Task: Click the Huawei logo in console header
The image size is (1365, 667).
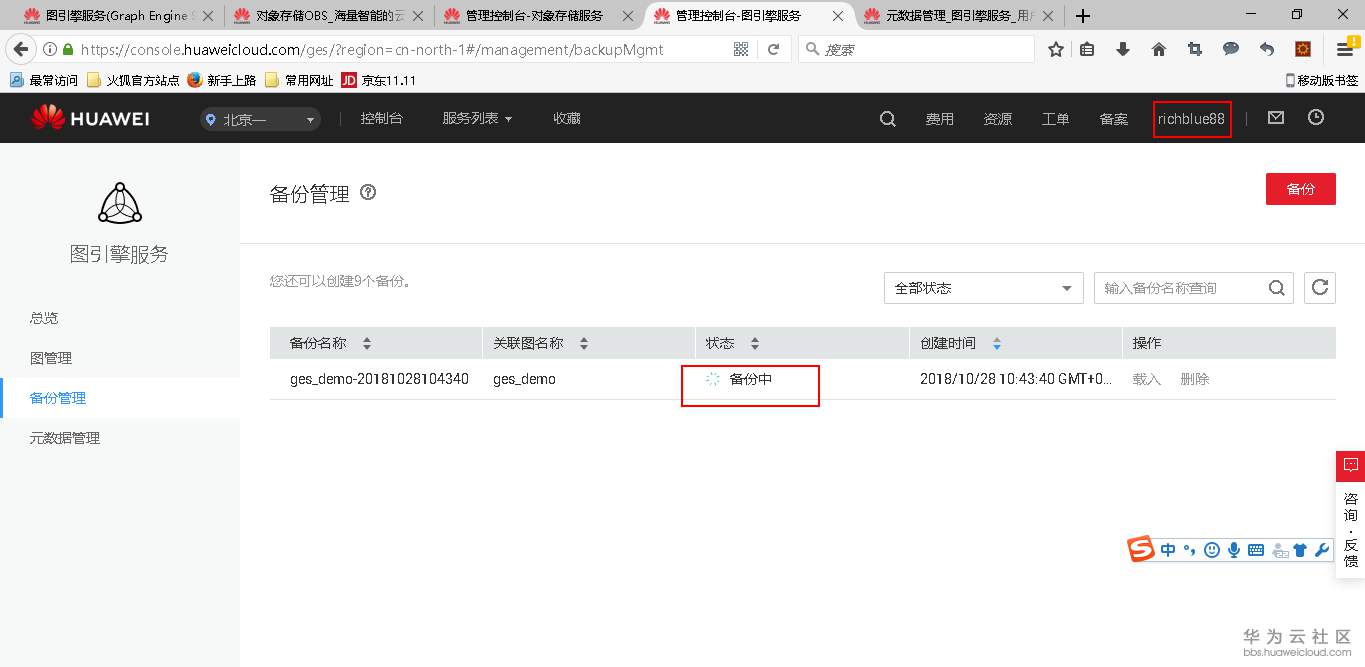Action: [90, 118]
